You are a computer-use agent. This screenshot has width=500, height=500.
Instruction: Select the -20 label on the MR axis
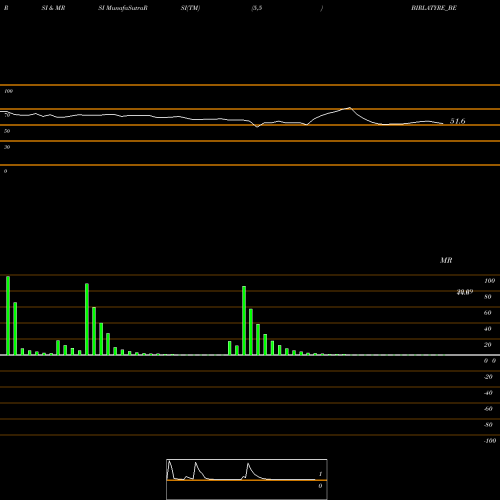[x=488, y=377]
